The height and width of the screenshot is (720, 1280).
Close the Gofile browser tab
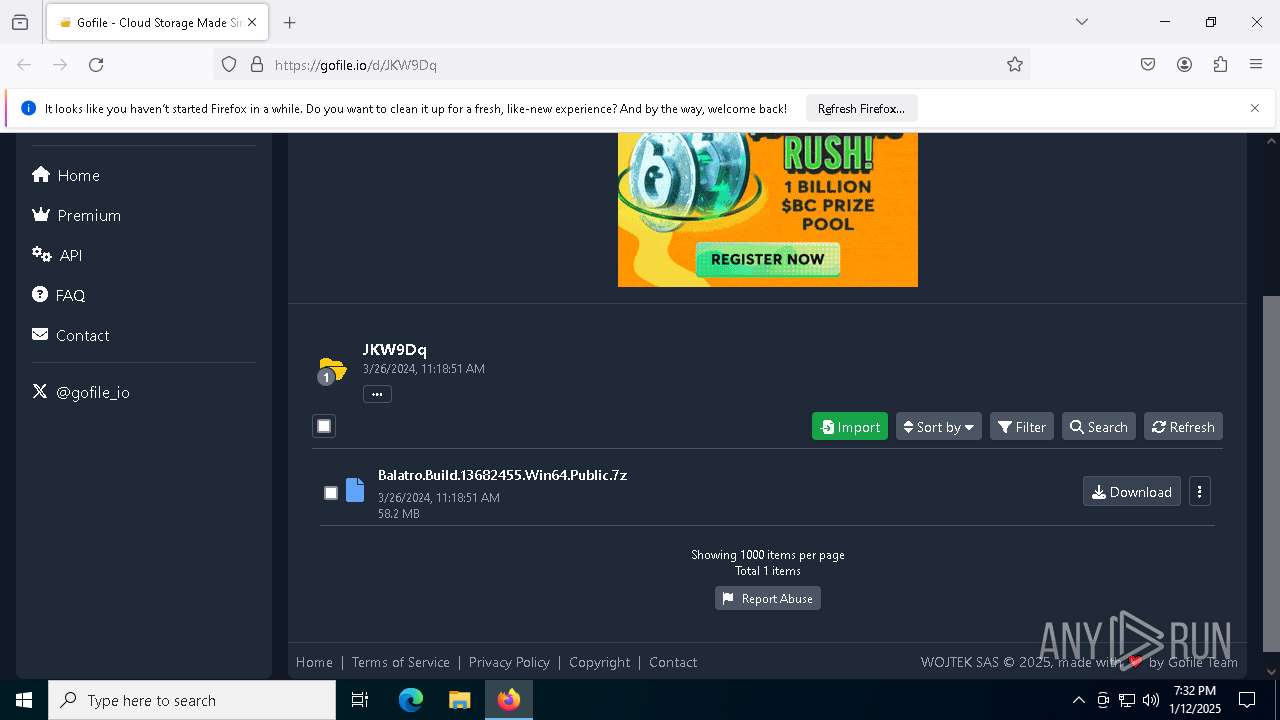(253, 22)
